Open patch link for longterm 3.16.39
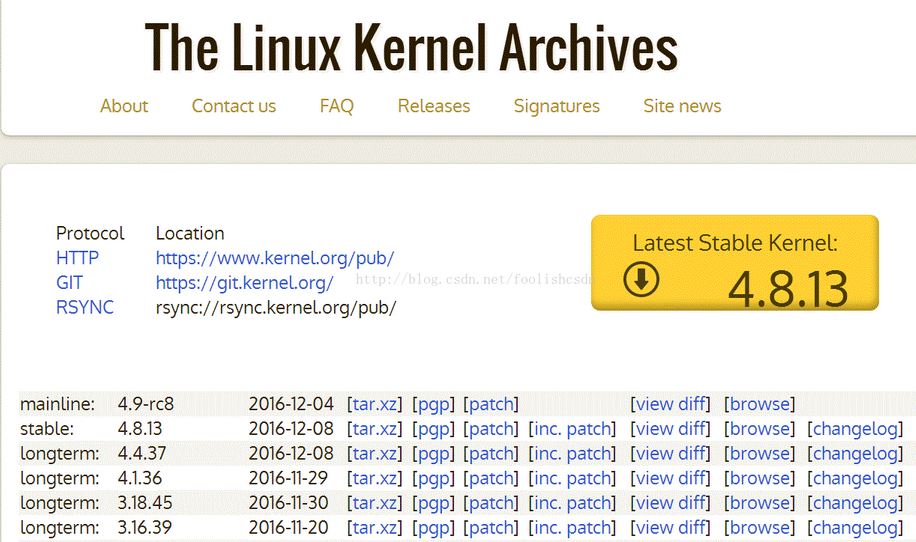 491,527
